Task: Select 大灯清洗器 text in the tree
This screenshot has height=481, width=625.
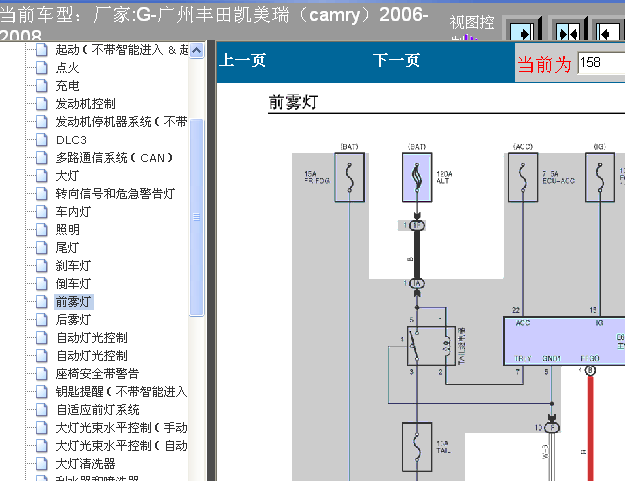Action: click(85, 464)
